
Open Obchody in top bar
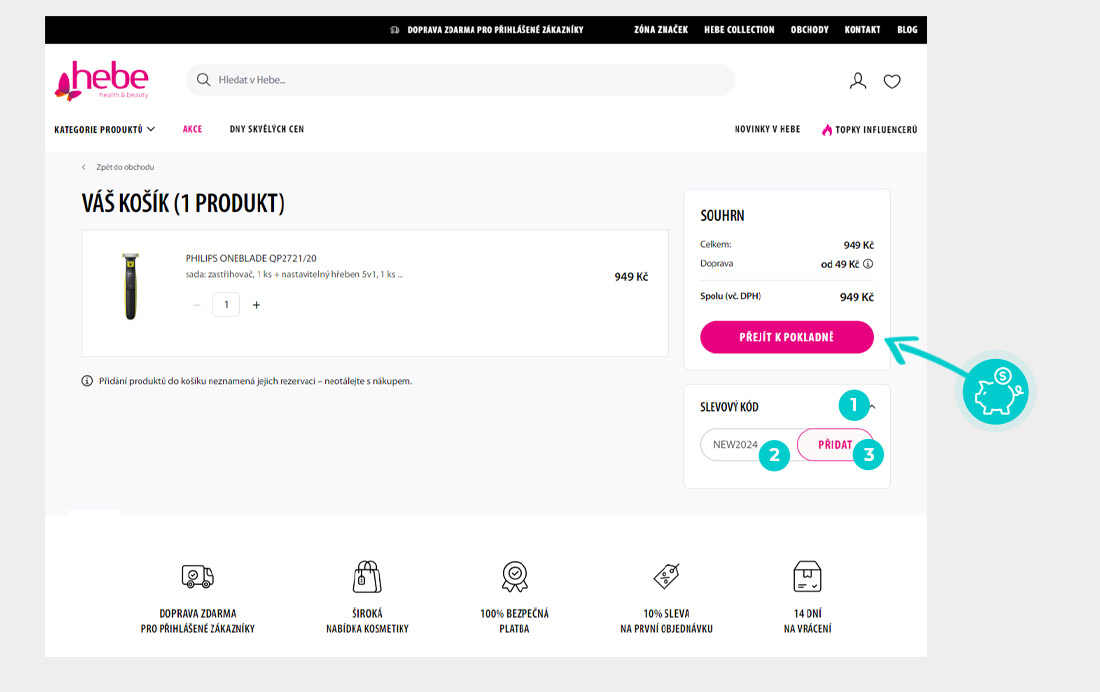(x=810, y=30)
